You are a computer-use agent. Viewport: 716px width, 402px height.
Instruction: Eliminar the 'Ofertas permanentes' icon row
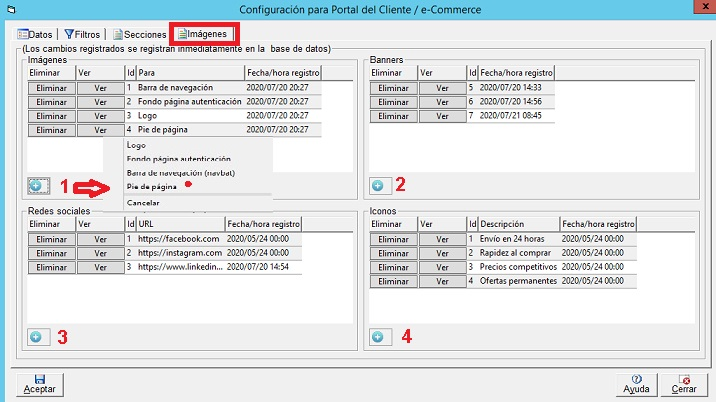coord(394,281)
